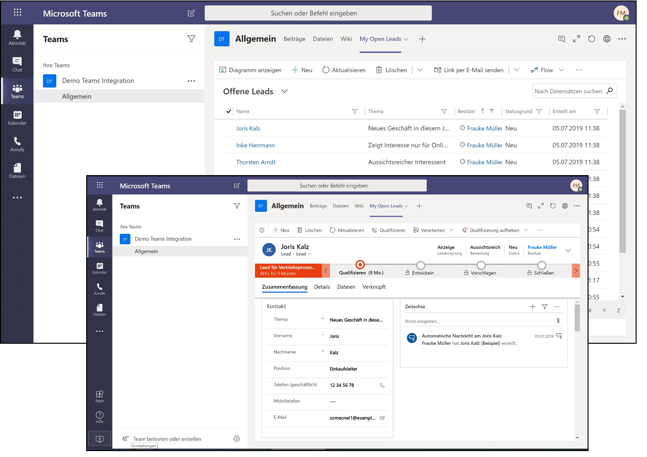Click the back window vertical scrollbar

(x=622, y=181)
